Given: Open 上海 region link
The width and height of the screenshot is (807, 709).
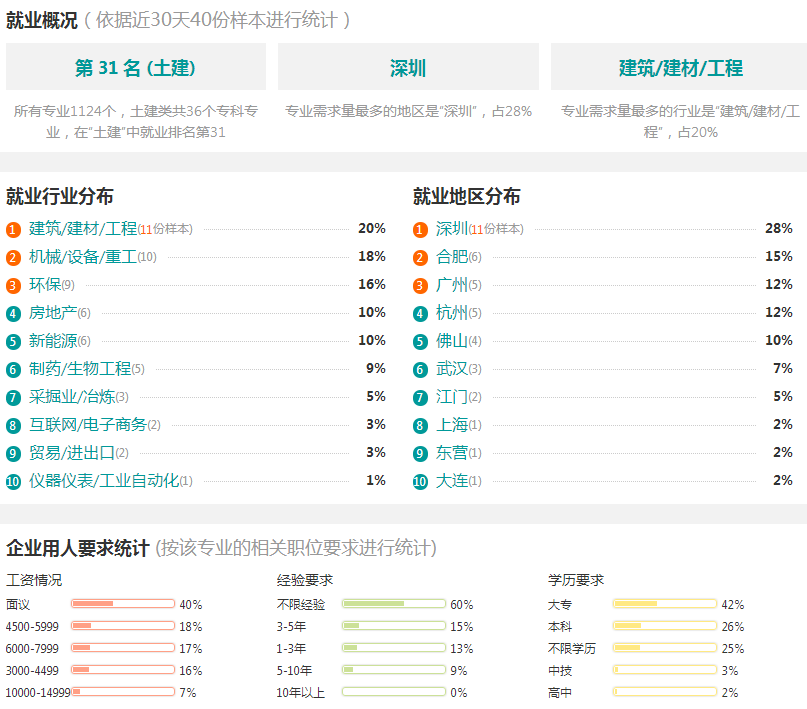Looking at the screenshot, I should (x=452, y=424).
